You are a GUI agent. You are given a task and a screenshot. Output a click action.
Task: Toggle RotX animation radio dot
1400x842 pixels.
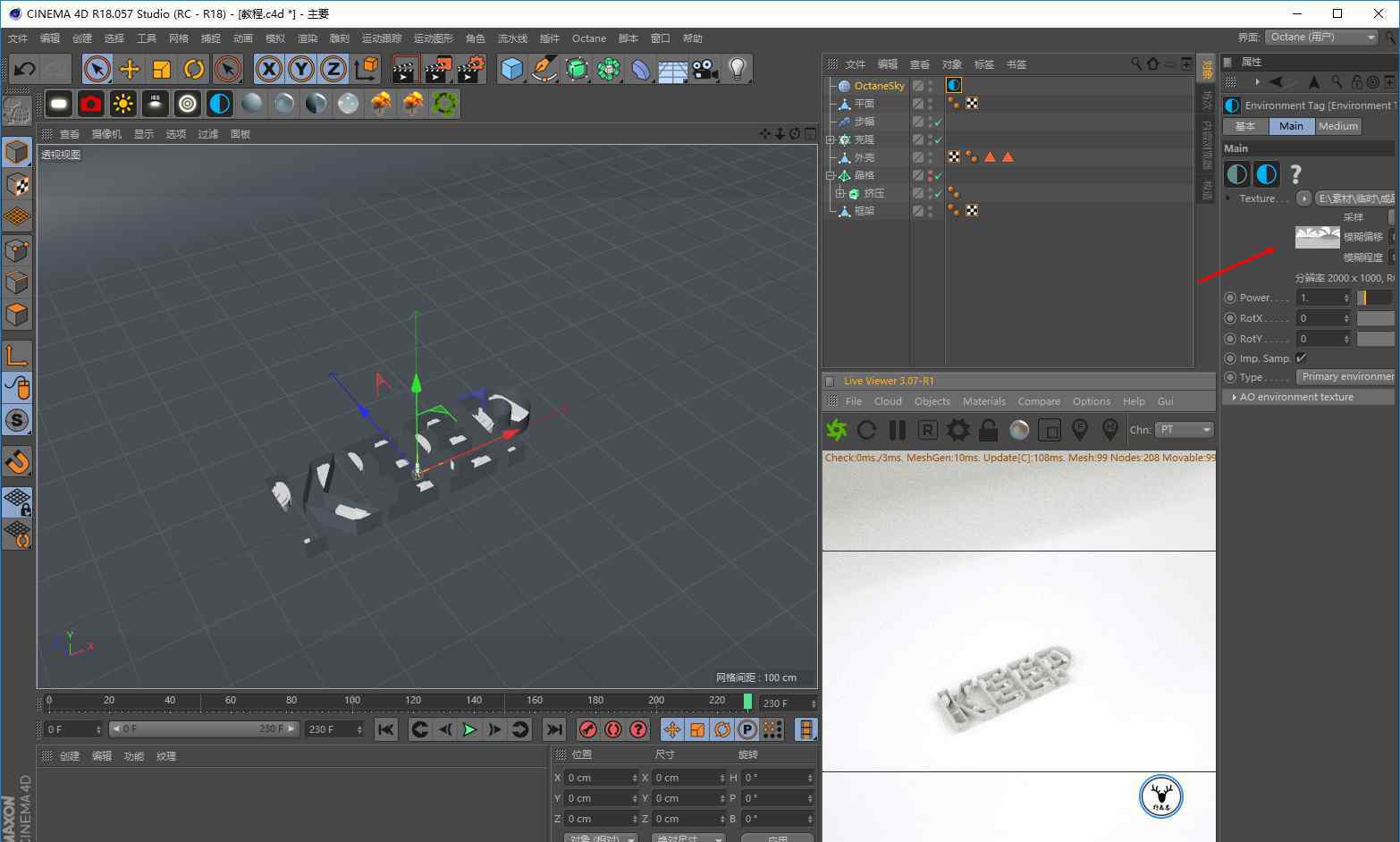pos(1230,318)
